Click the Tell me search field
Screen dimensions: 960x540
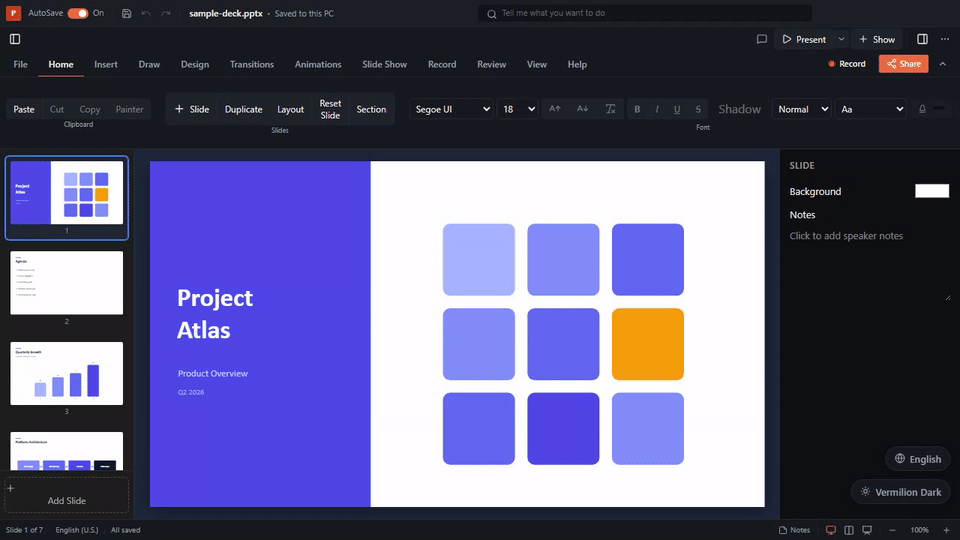tap(645, 13)
